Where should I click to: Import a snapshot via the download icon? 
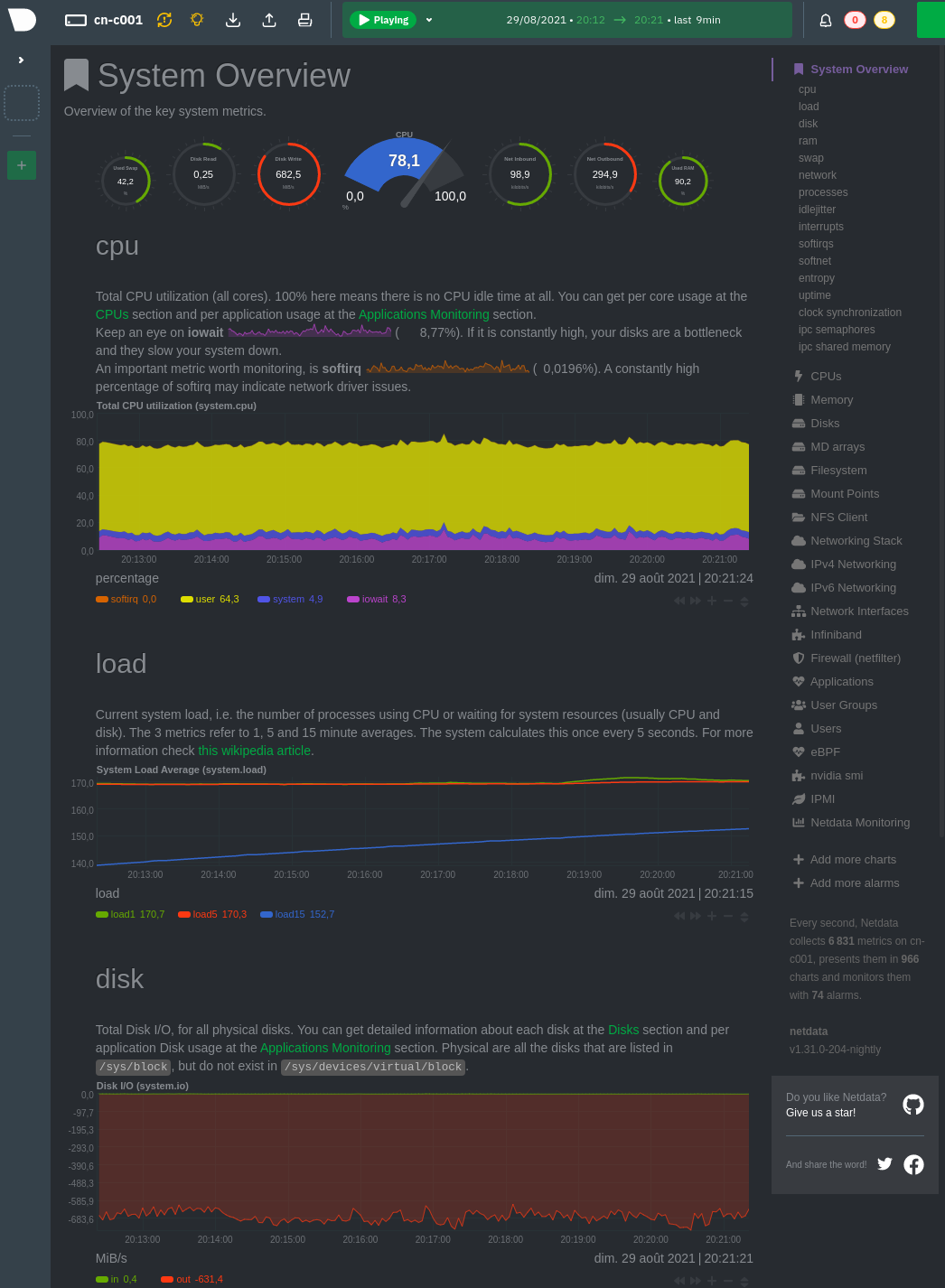pyautogui.click(x=232, y=20)
